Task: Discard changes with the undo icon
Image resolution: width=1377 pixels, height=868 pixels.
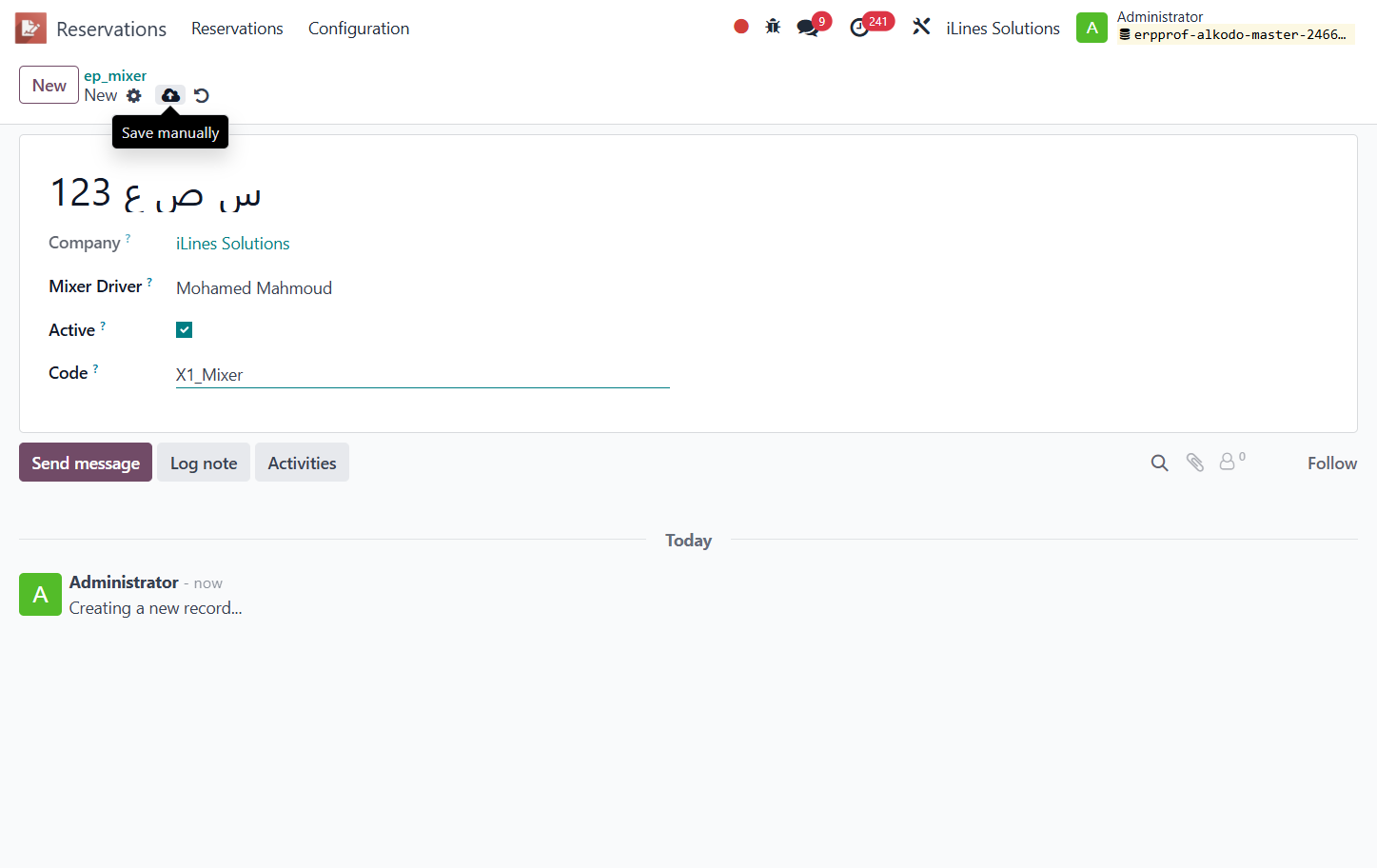Action: click(x=202, y=95)
